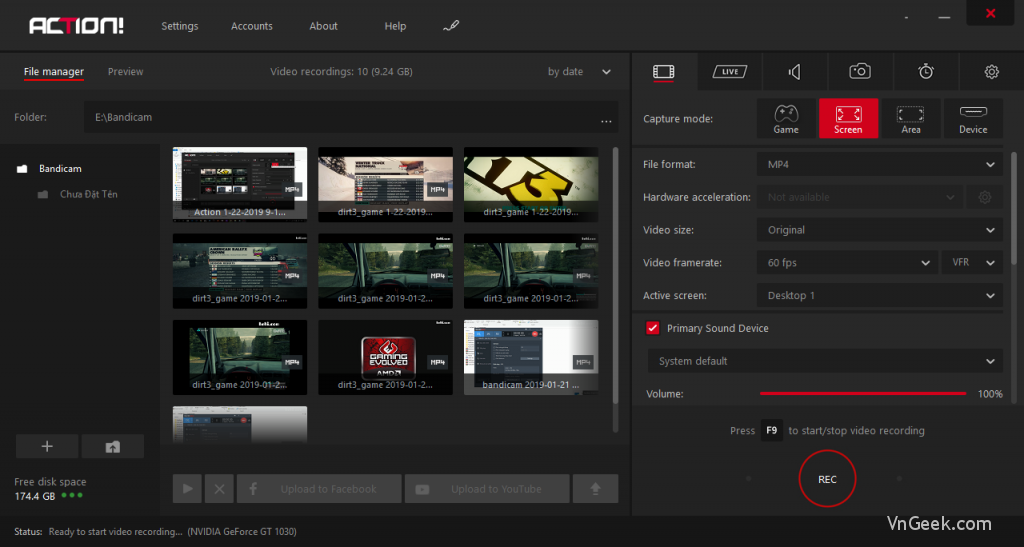Toggle Primary Sound Device checkbox
This screenshot has width=1024, height=547.
click(652, 328)
